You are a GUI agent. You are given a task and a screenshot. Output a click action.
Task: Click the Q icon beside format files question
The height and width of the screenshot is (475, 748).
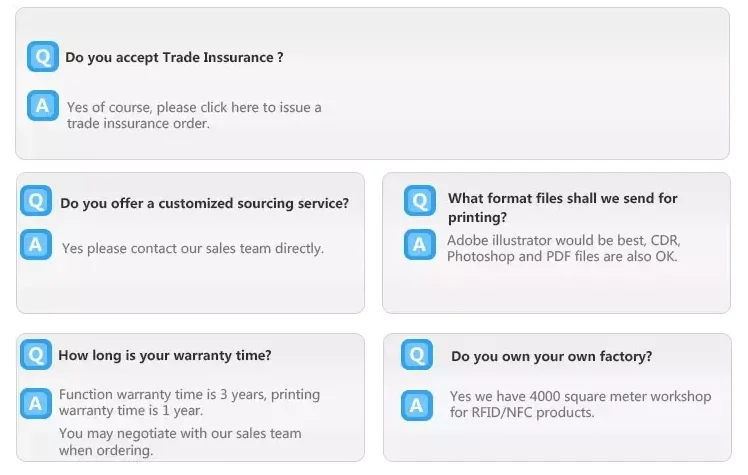pyautogui.click(x=420, y=201)
